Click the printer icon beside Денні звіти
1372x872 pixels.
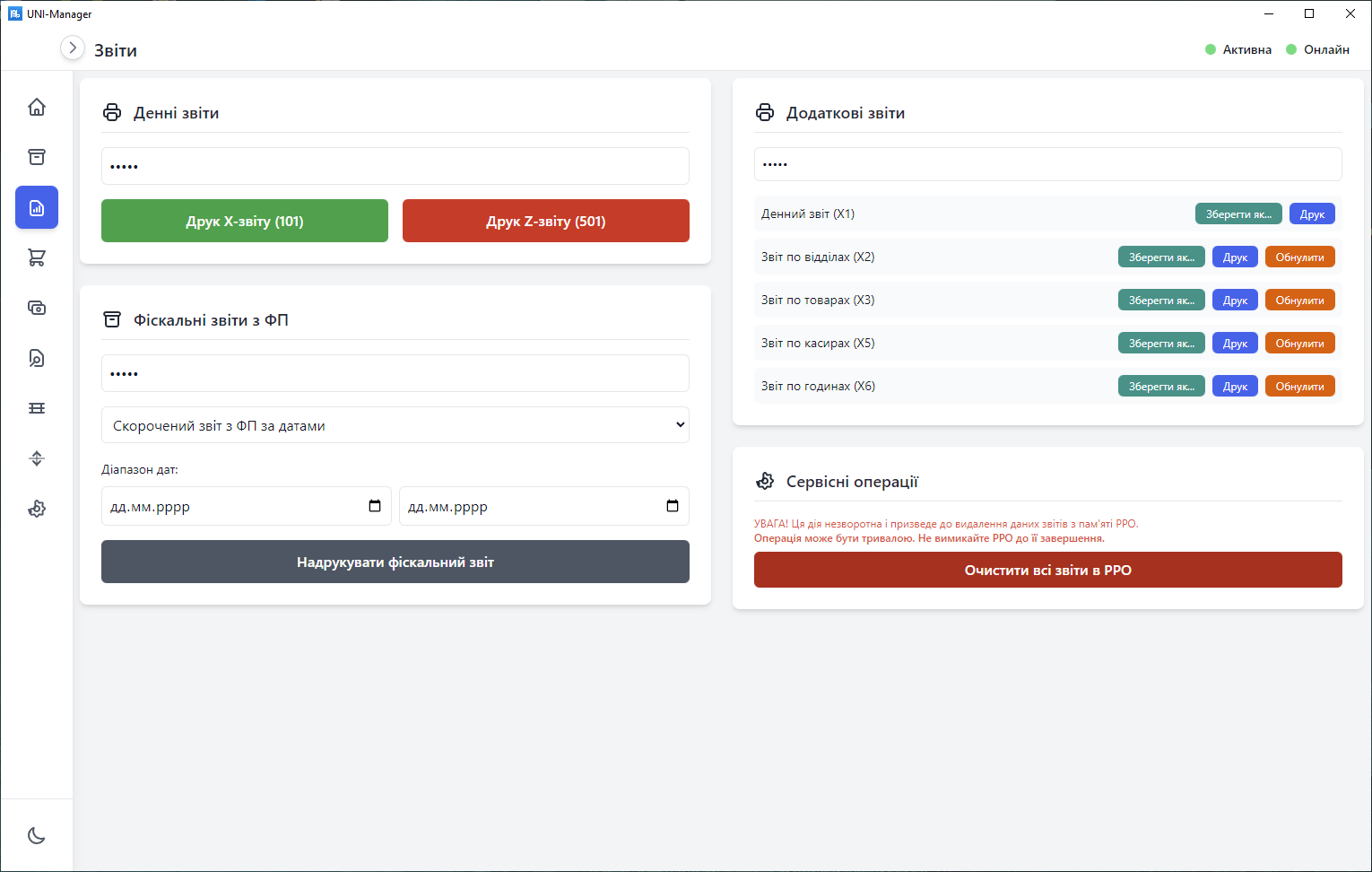point(112,113)
